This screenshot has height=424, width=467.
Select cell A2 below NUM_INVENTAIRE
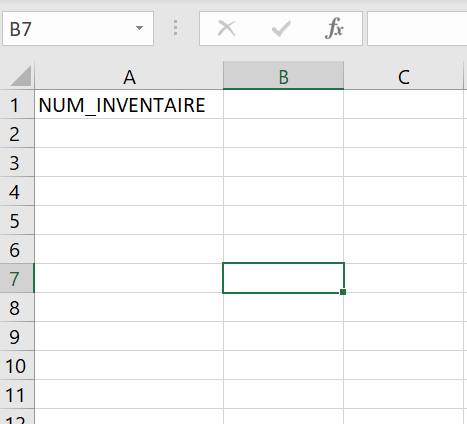point(129,133)
